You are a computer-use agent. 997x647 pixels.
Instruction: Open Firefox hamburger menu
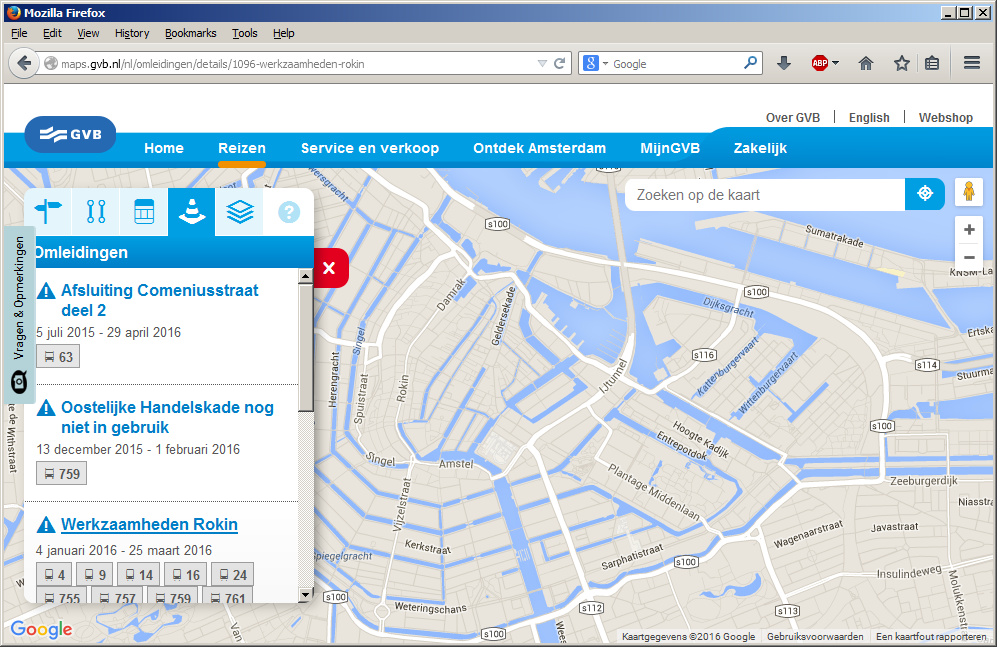tap(972, 63)
